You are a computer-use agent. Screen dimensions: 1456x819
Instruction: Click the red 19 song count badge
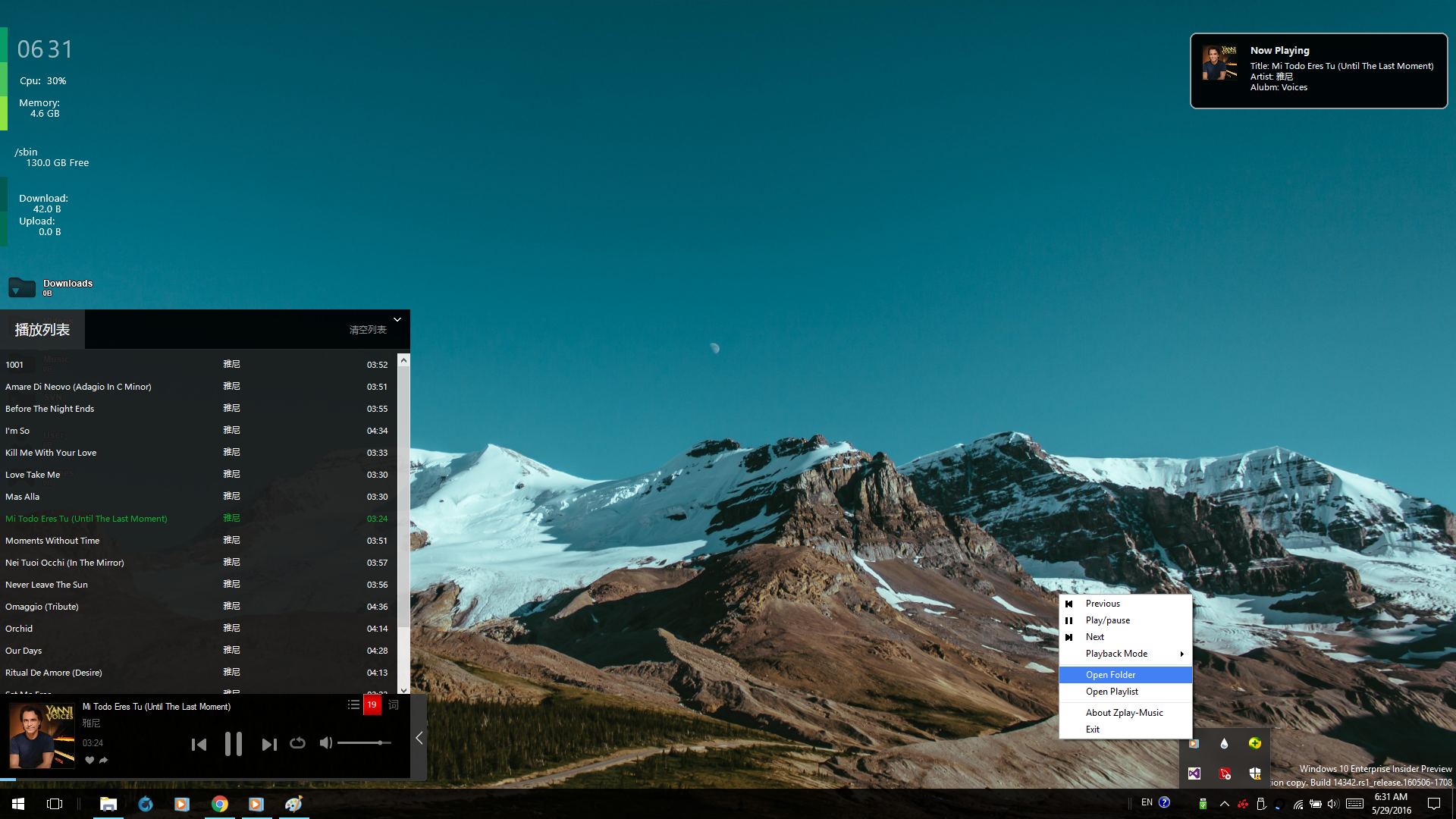point(372,704)
